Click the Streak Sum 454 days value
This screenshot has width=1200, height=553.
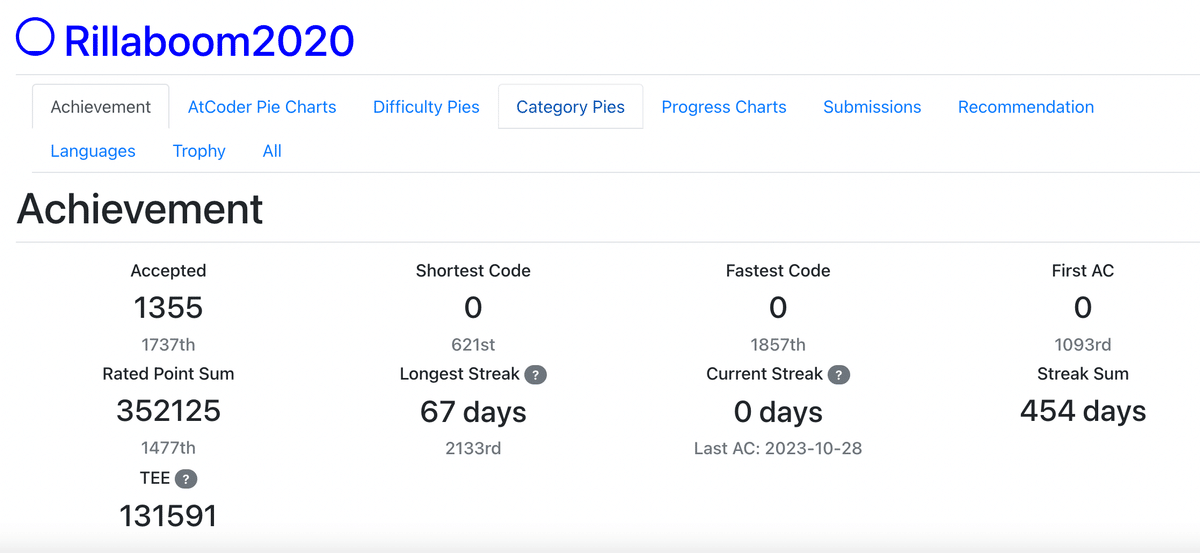[x=1083, y=411]
